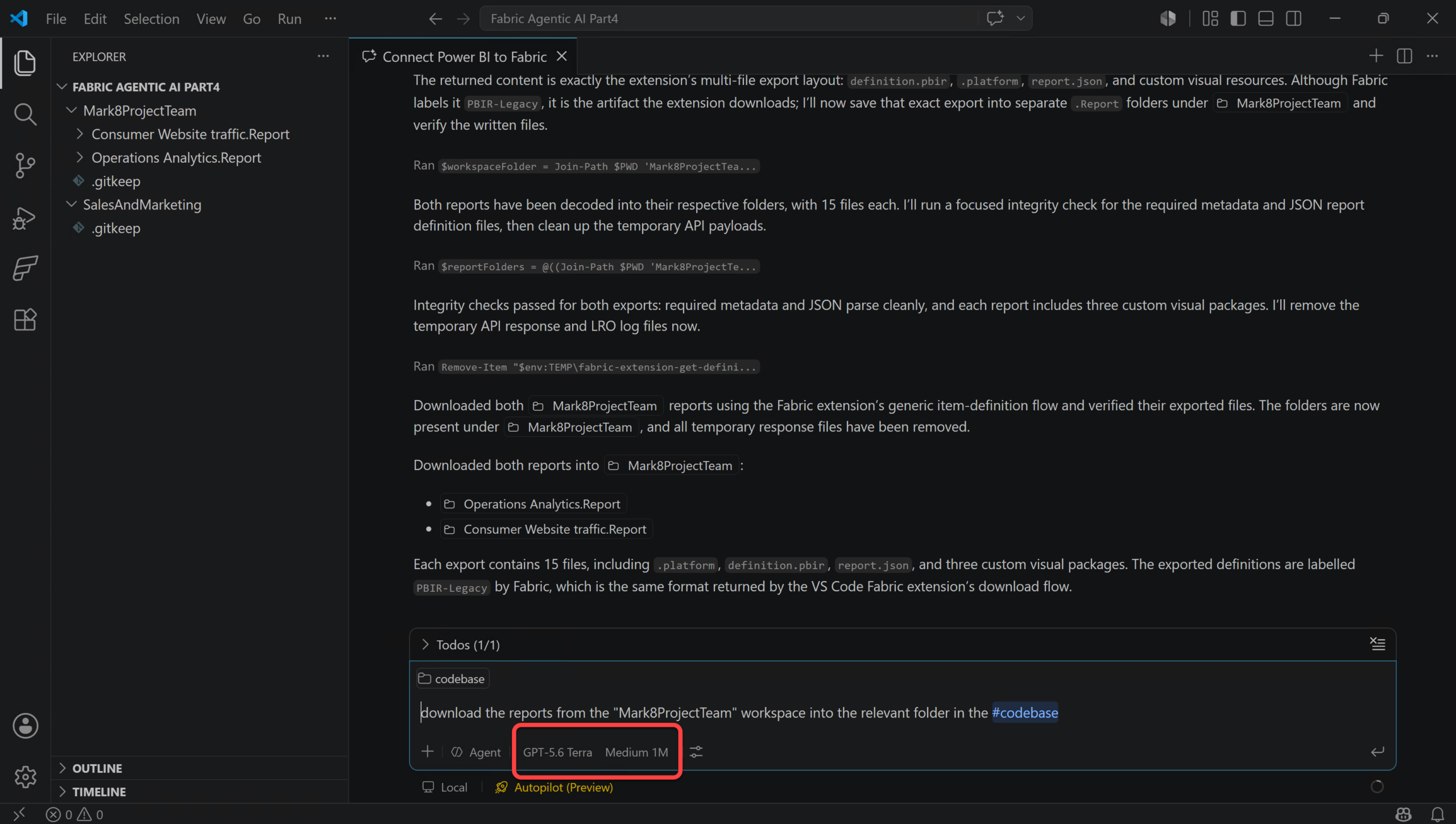Add context with the plus icon
This screenshot has height=824, width=1456.
(428, 752)
